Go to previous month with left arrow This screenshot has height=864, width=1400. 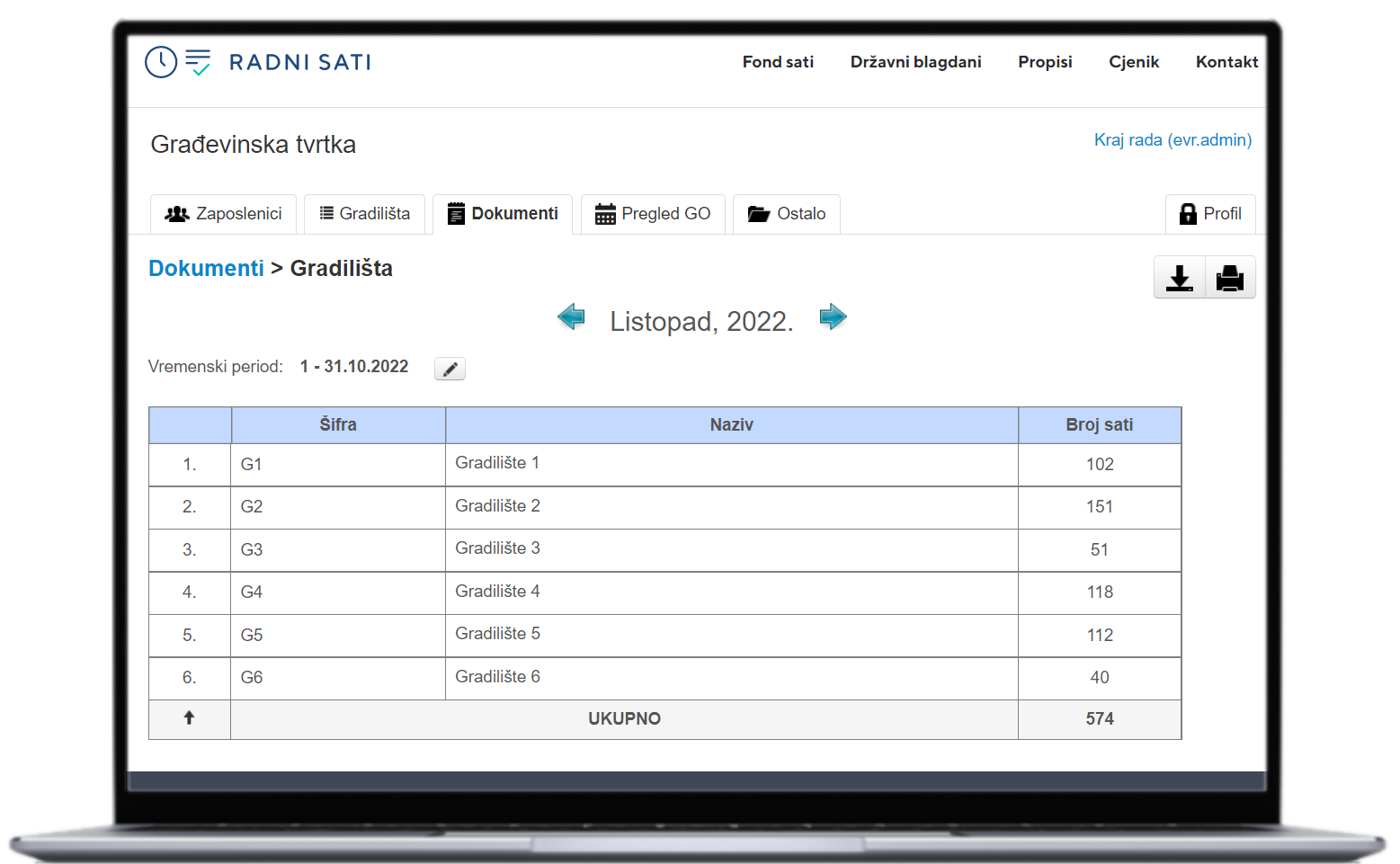click(571, 317)
